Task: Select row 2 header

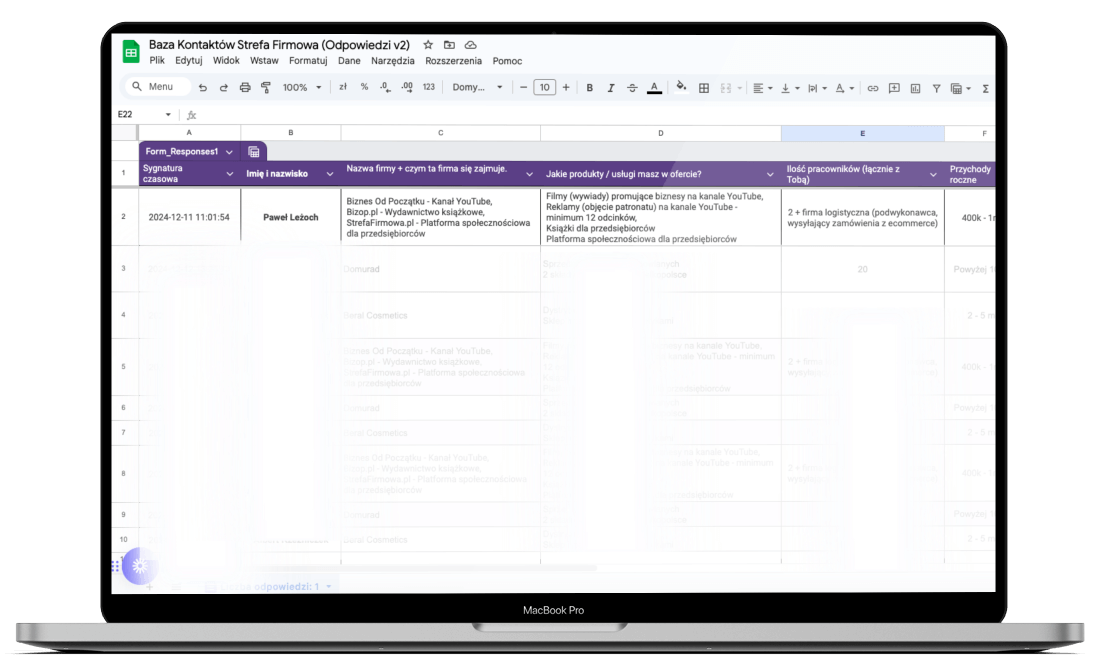Action: (124, 216)
